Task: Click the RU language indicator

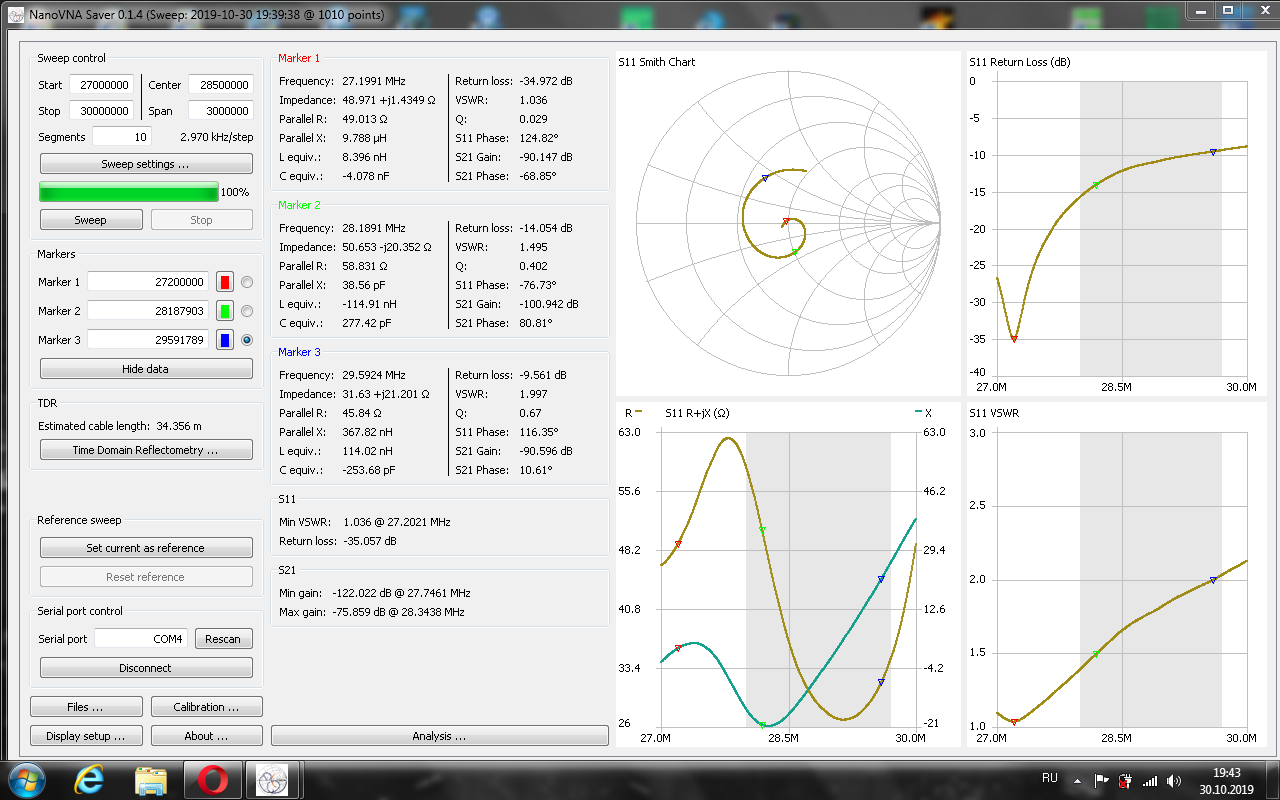Action: [x=1050, y=778]
